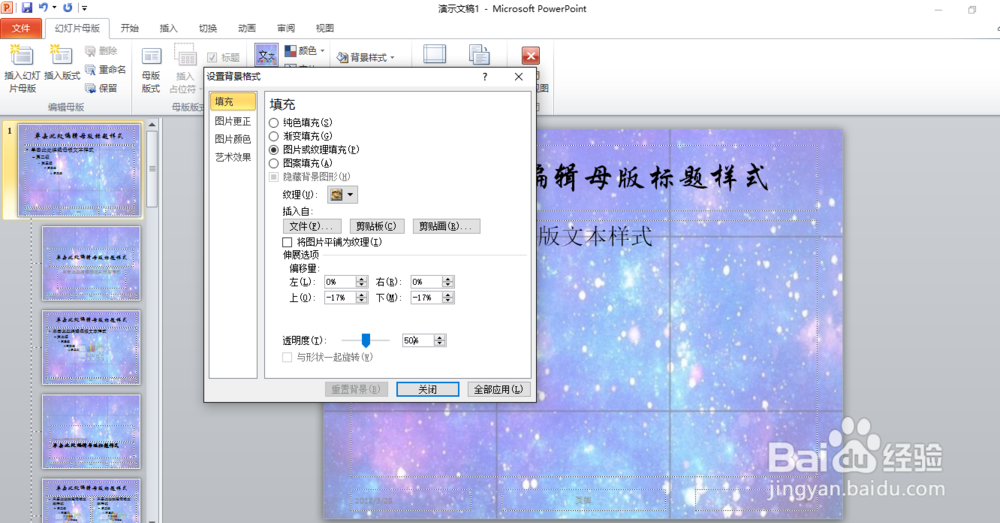The height and width of the screenshot is (523, 1000).
Task: Click the 左 offset spinner arrows
Action: click(x=362, y=281)
